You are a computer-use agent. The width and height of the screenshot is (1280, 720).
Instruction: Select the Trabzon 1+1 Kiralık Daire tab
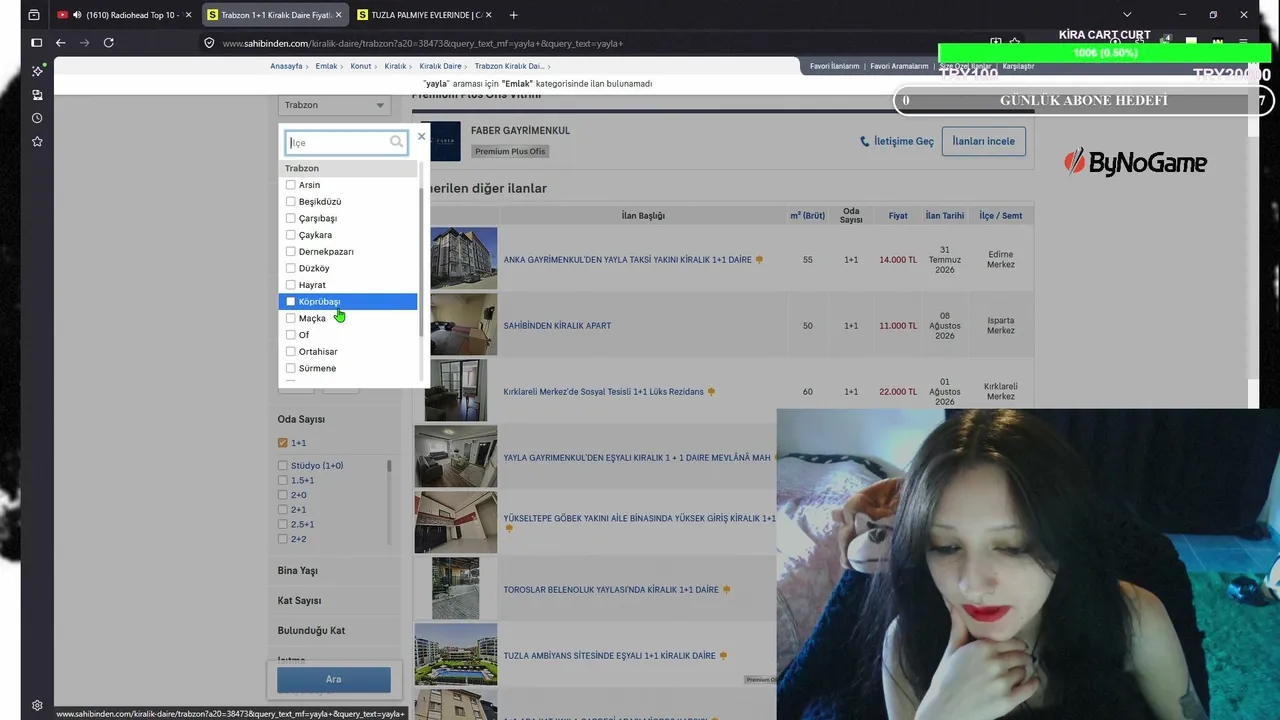(x=275, y=15)
